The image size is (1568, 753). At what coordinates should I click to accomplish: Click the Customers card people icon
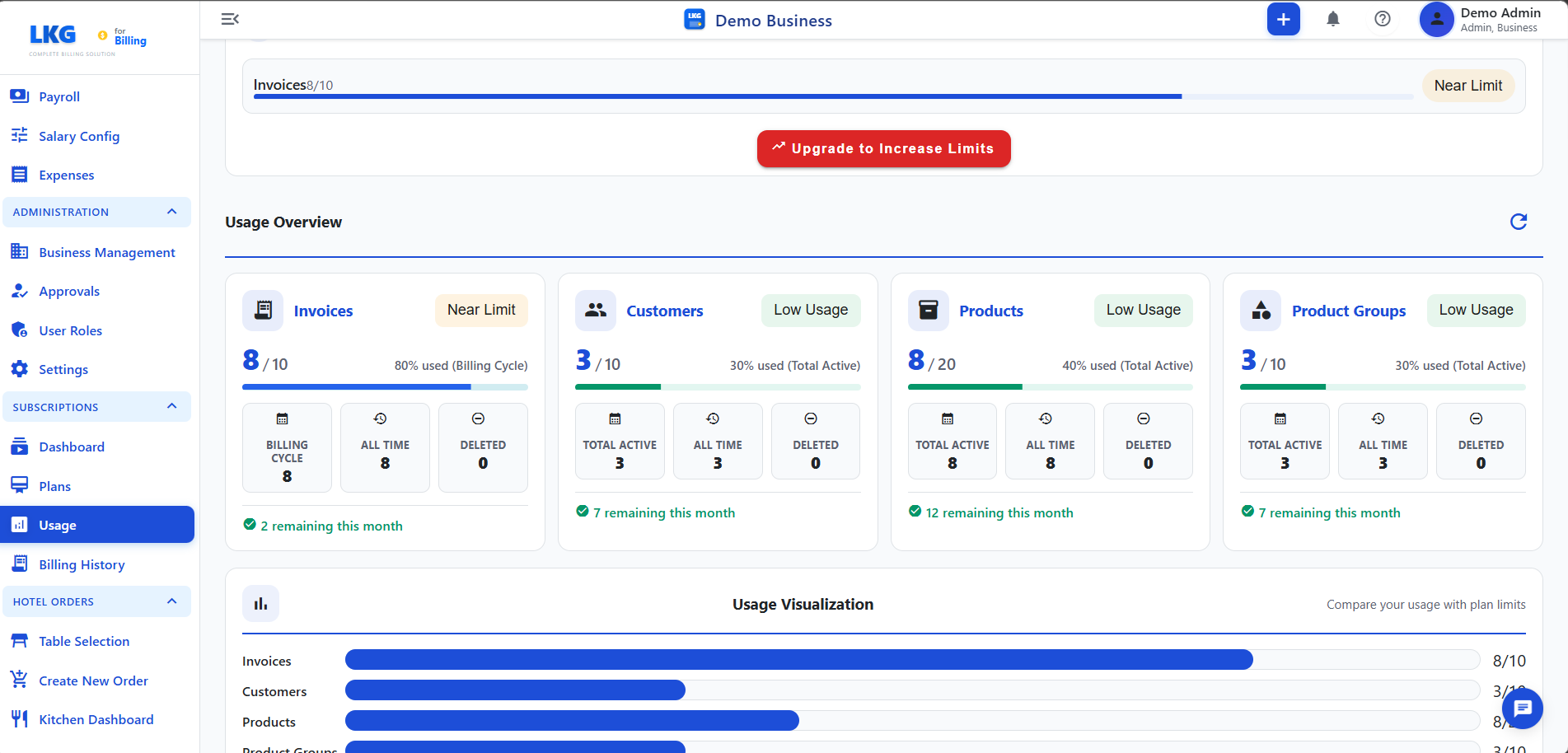596,311
